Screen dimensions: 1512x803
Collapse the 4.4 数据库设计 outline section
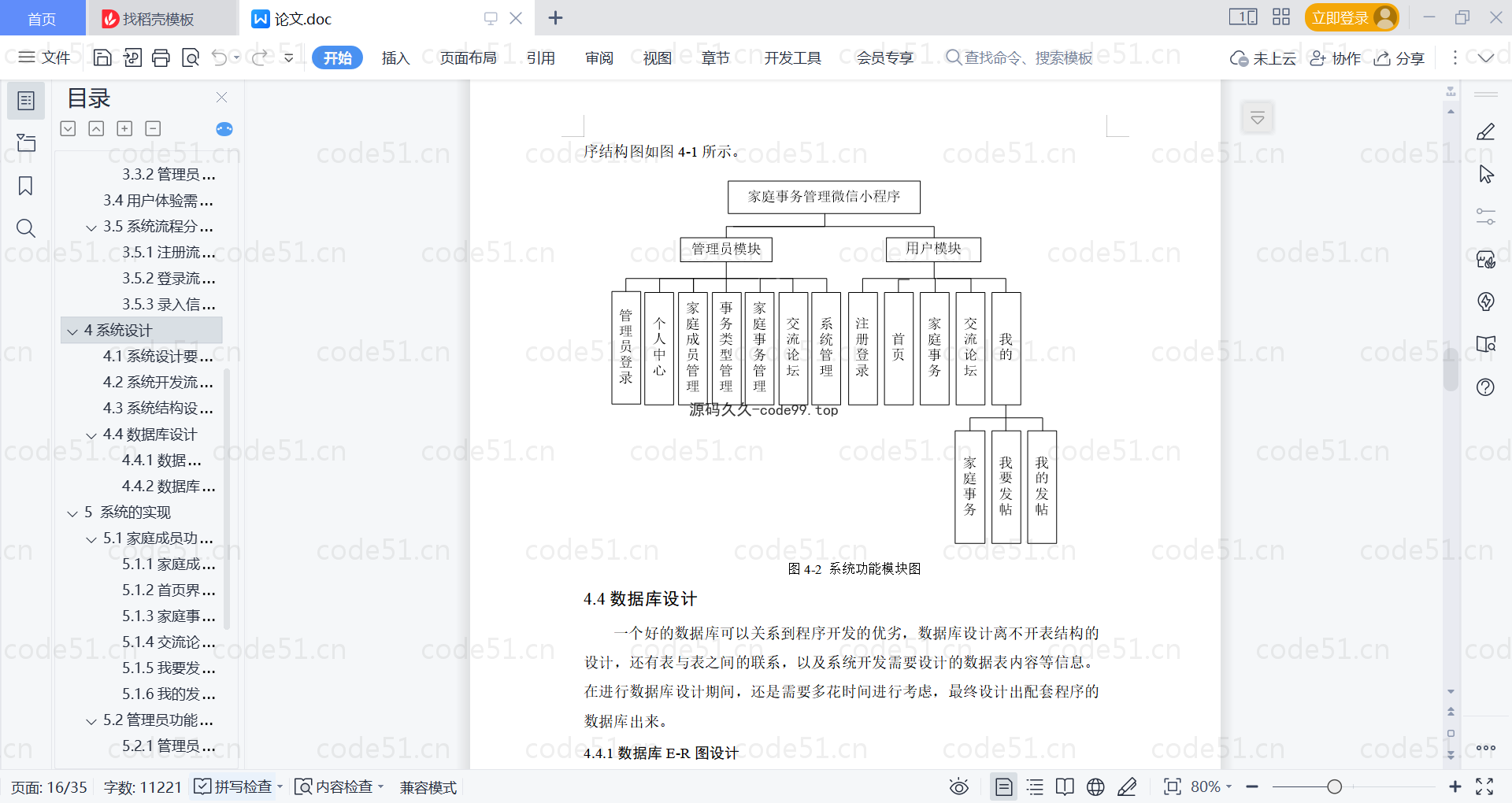click(91, 435)
